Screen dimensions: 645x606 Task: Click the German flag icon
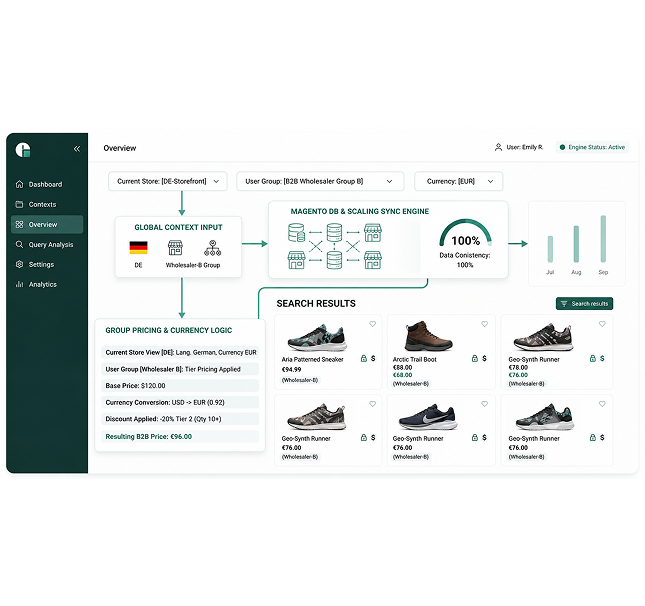tap(138, 248)
